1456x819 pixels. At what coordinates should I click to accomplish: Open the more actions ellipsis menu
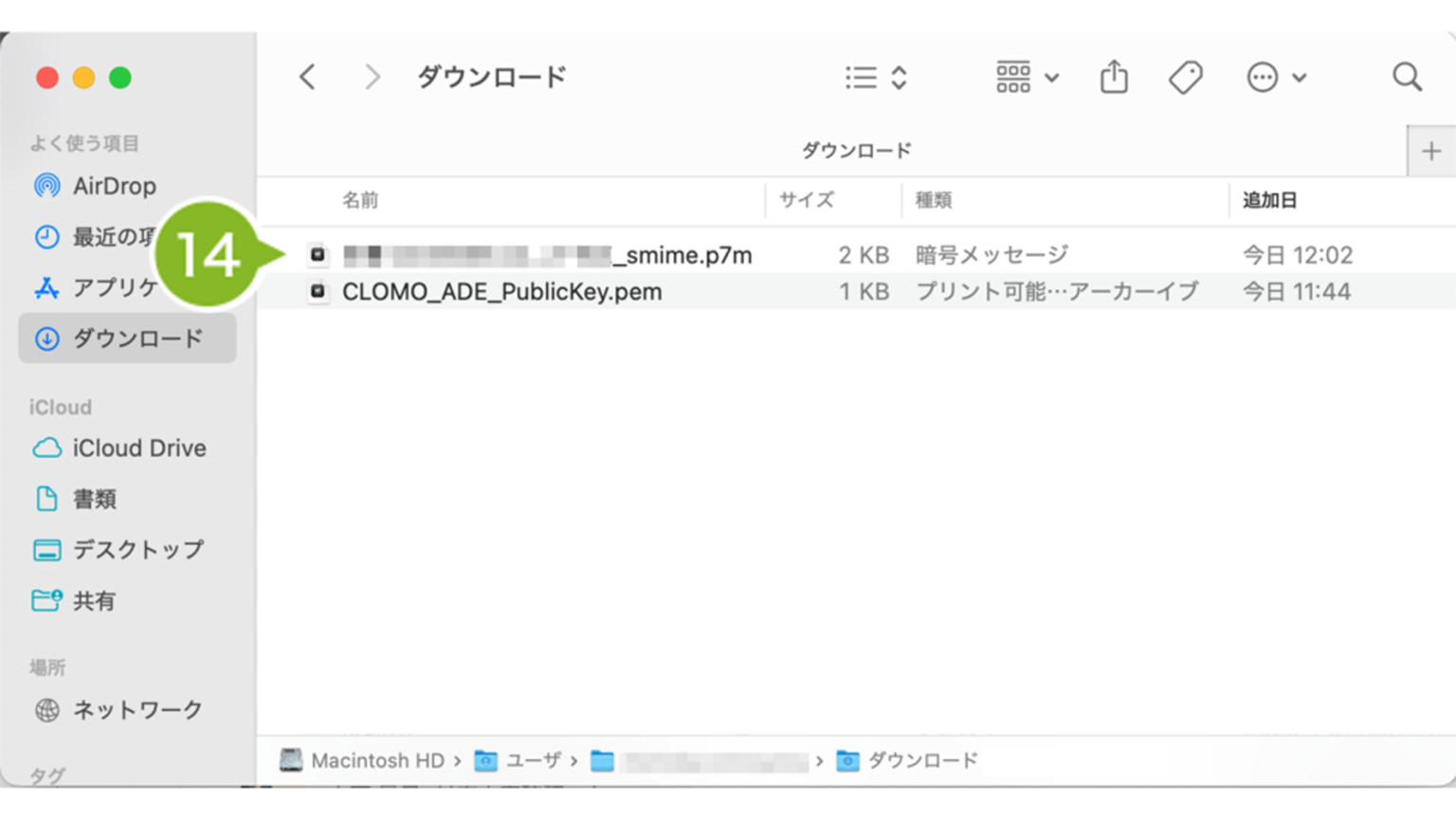(x=1276, y=77)
